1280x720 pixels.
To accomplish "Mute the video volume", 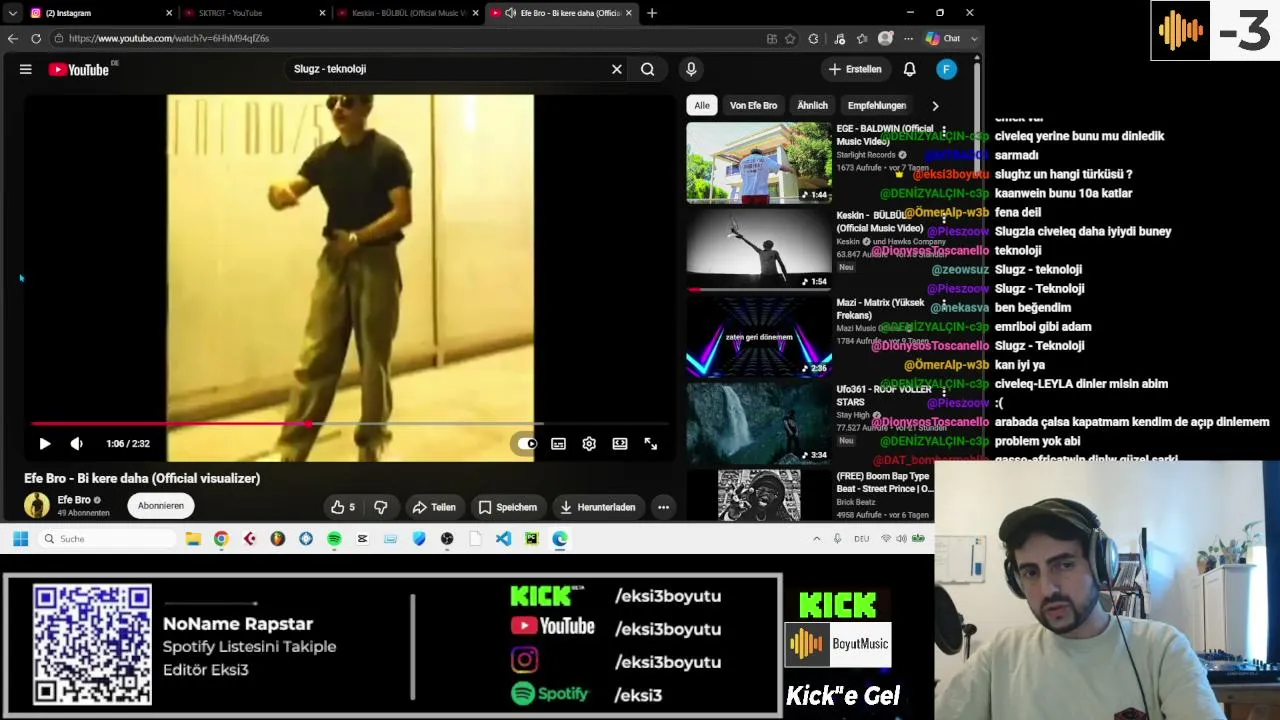I will pos(77,444).
